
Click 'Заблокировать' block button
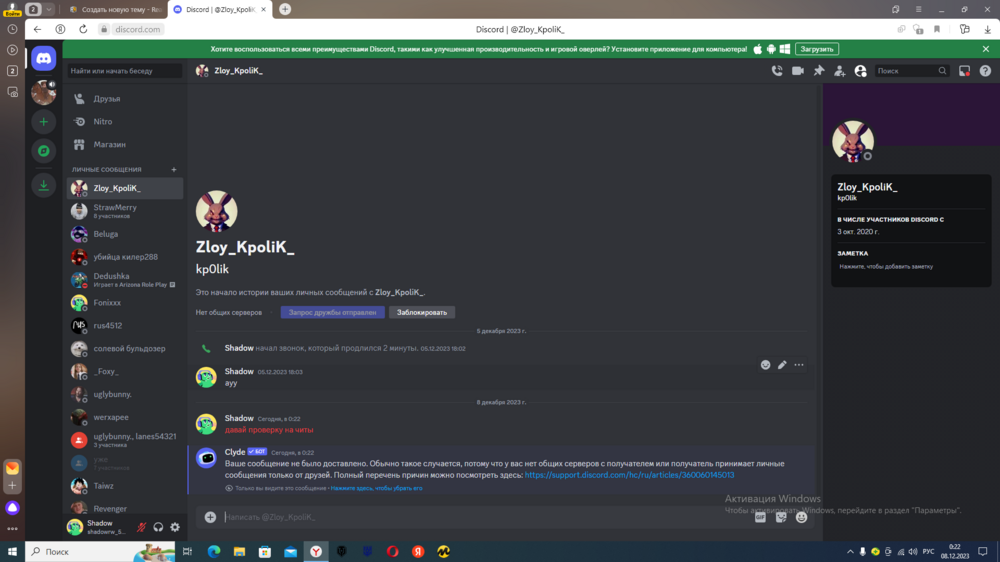(422, 313)
